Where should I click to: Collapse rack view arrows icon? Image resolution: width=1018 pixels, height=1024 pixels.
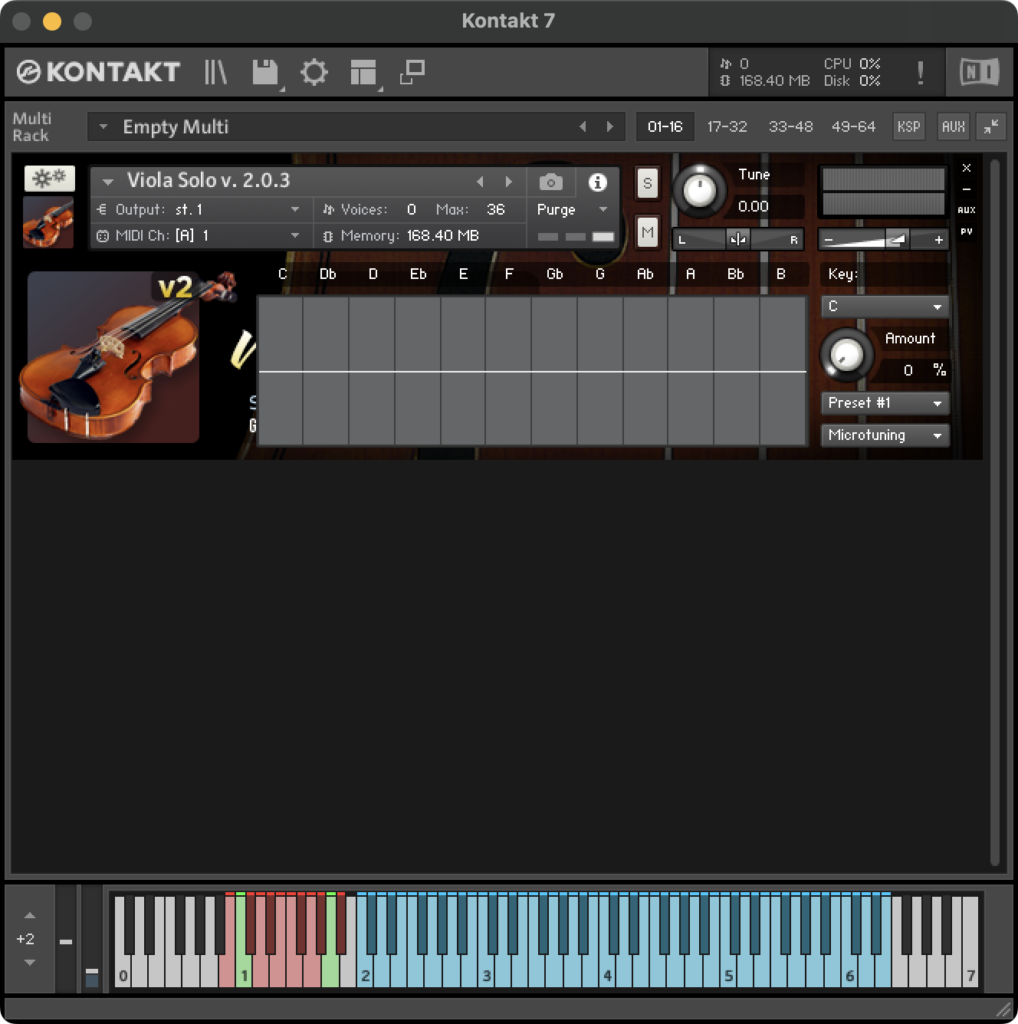991,126
